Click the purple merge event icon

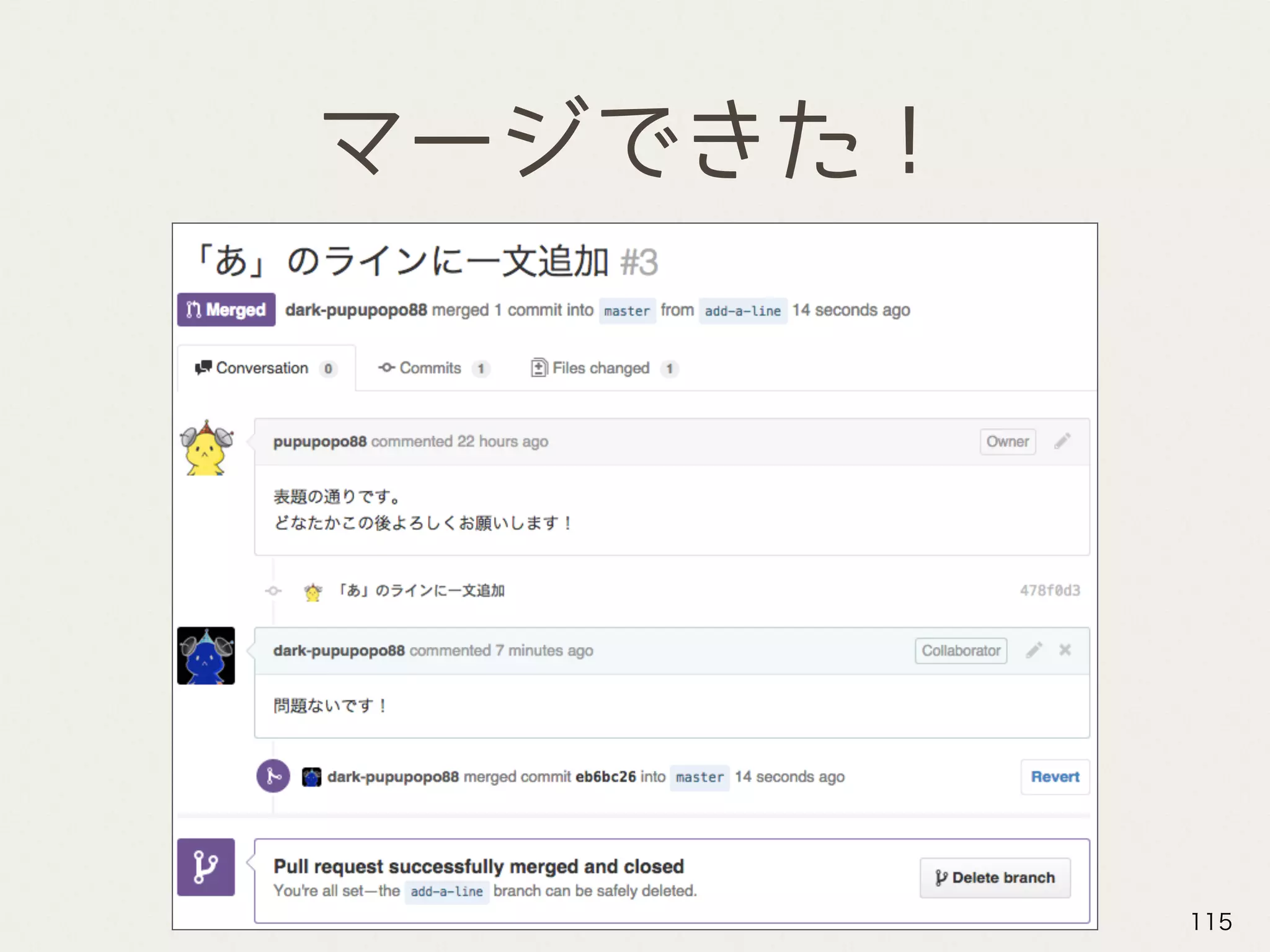pyautogui.click(x=273, y=776)
